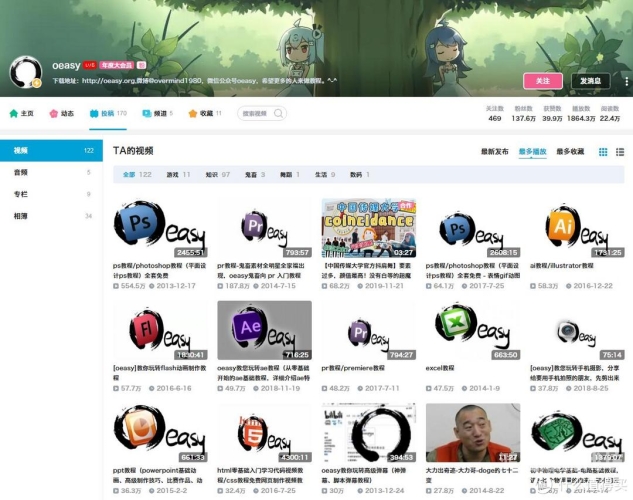Filter by 生活 9 category
This screenshot has width=633, height=500.
(x=325, y=174)
